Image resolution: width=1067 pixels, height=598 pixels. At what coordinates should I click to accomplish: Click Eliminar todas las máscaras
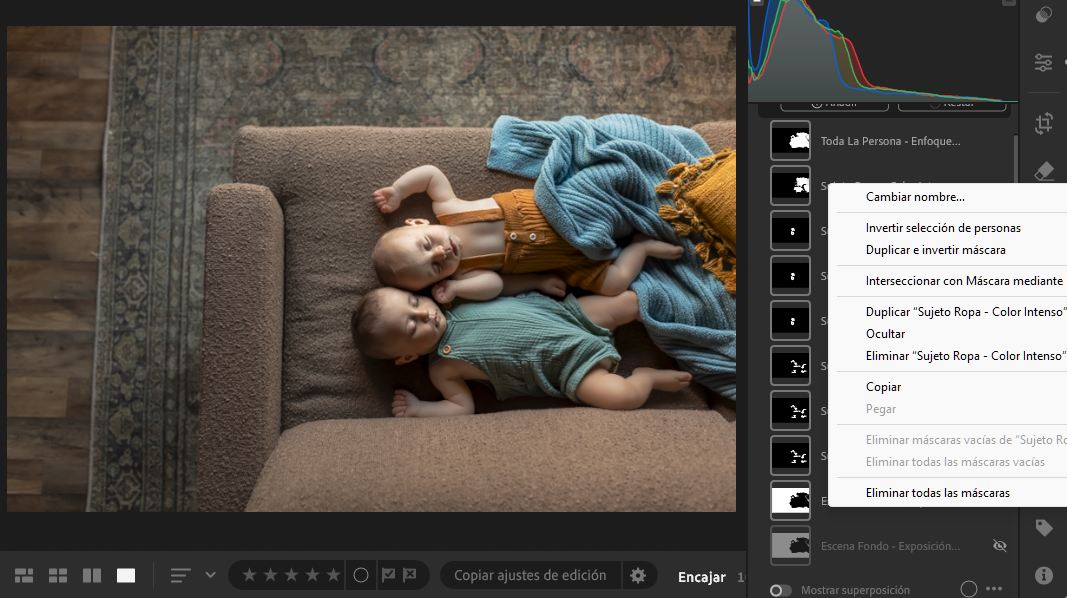click(x=937, y=493)
